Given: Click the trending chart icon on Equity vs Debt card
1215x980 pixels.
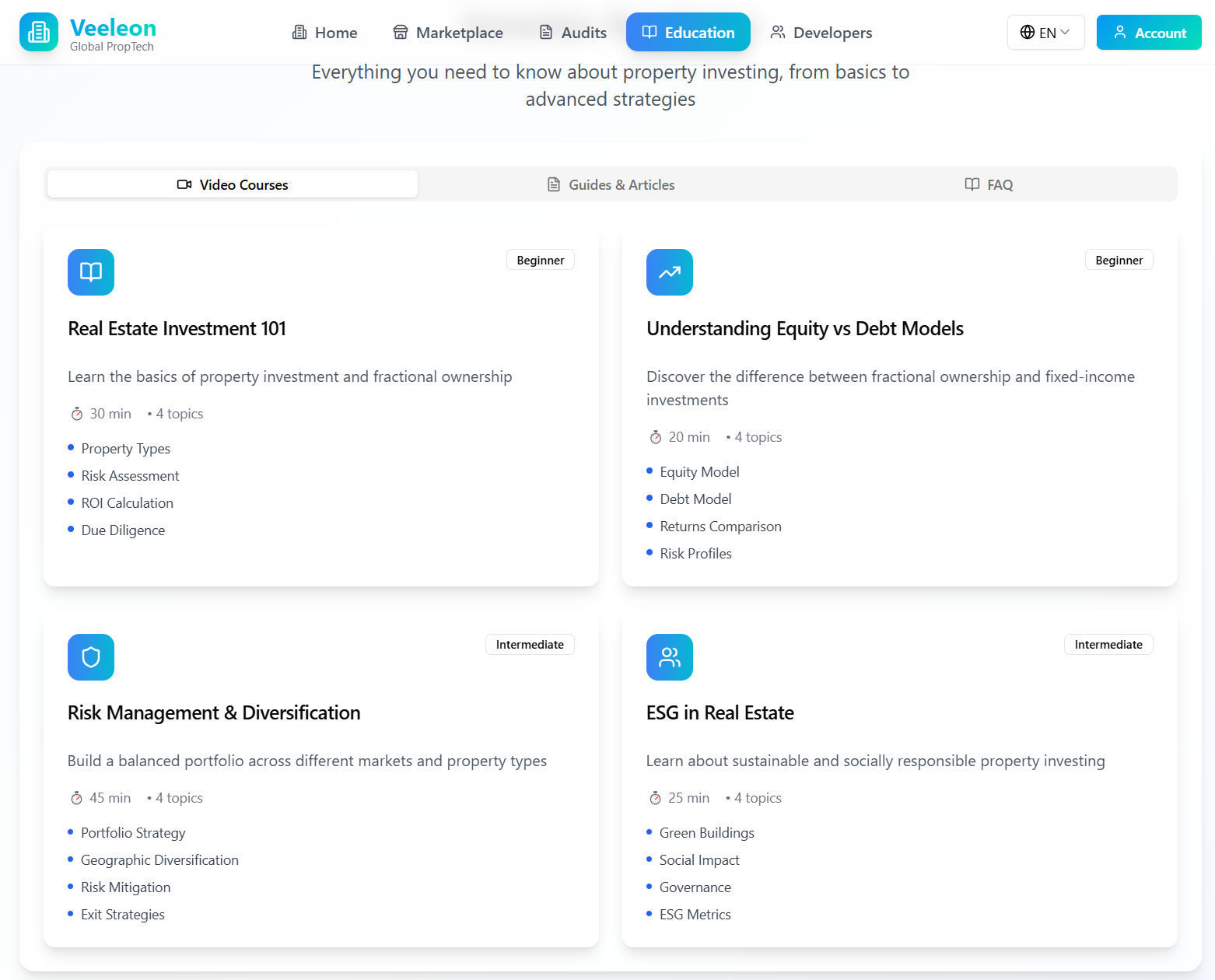Looking at the screenshot, I should coord(669,272).
